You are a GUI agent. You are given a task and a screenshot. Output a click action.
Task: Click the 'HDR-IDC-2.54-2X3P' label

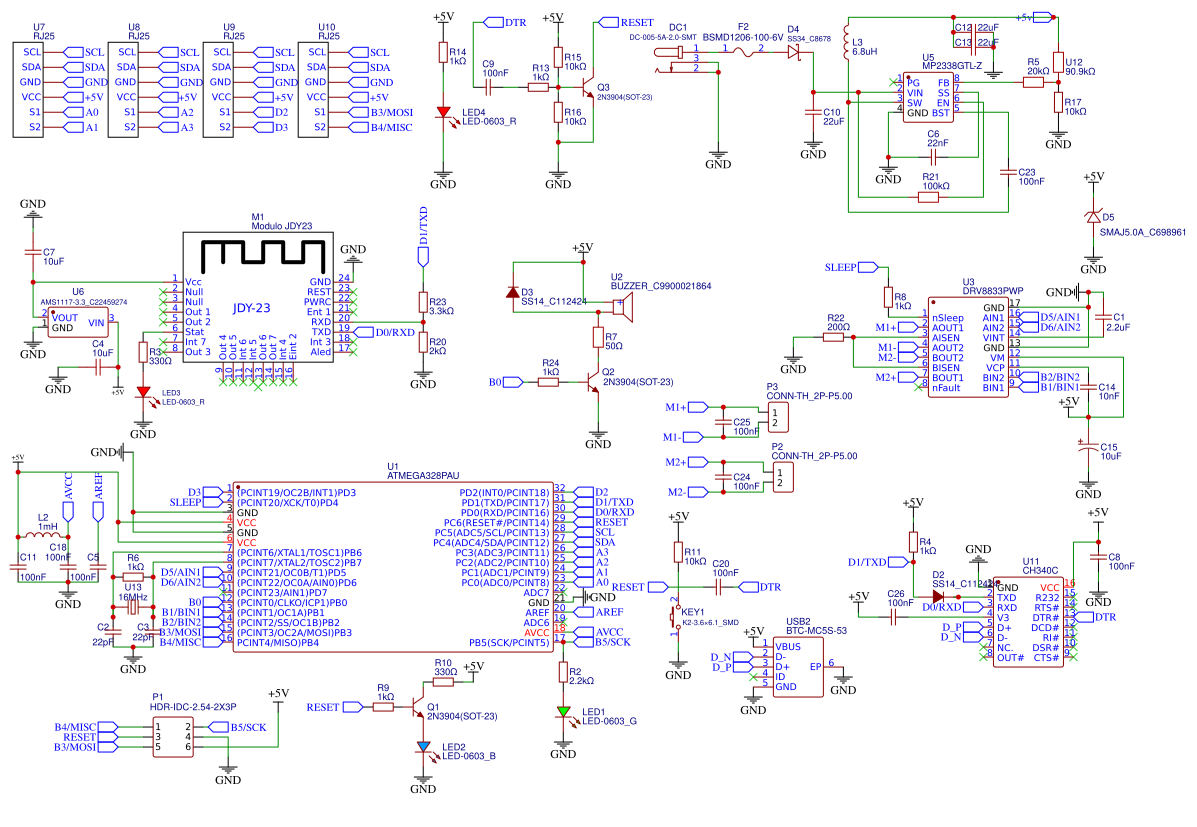(193, 707)
